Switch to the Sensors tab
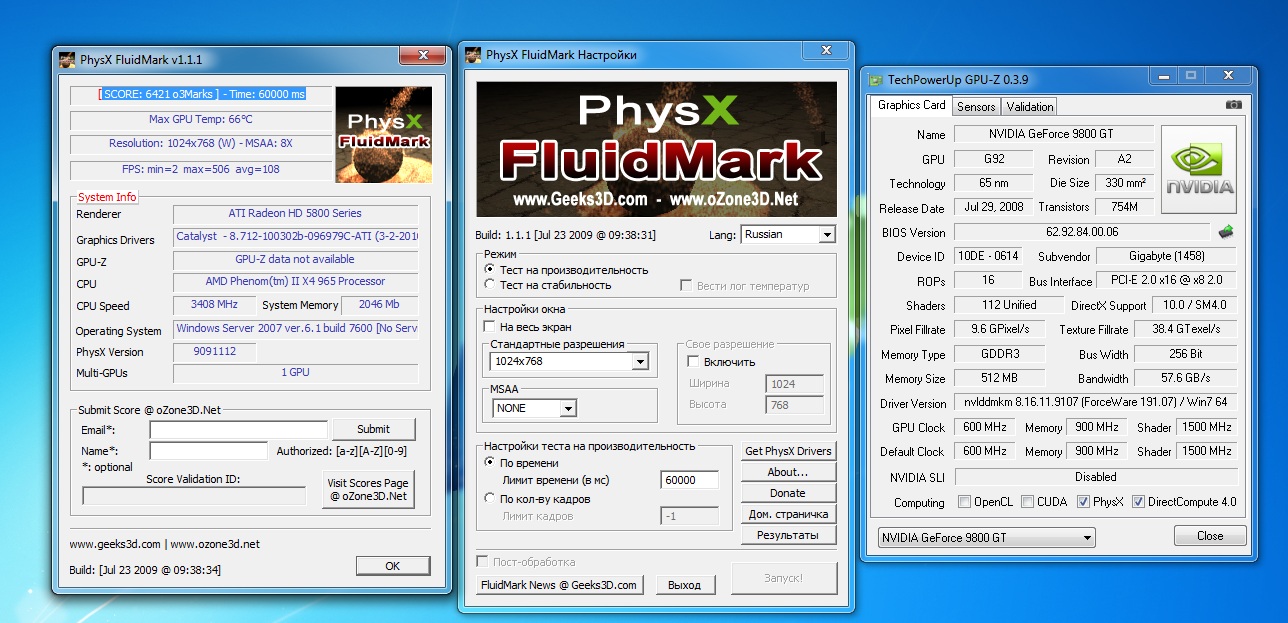This screenshot has width=1288, height=623. pos(975,106)
